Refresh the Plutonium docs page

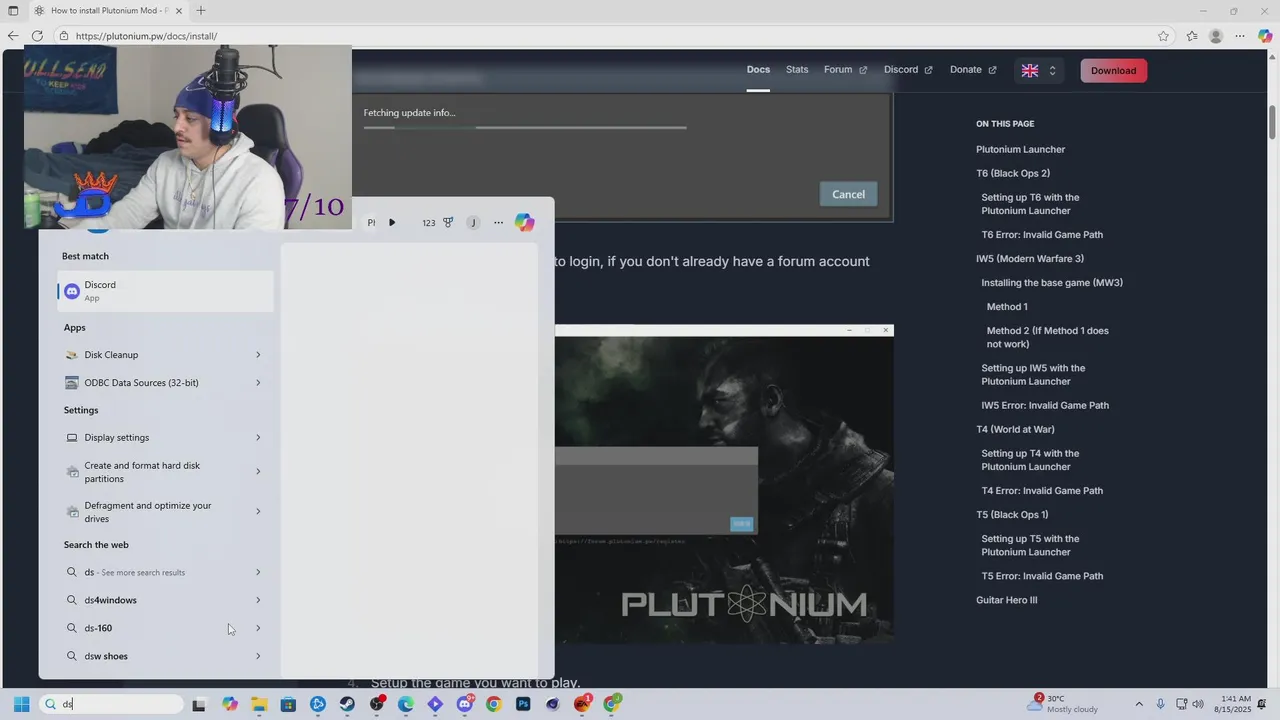click(x=37, y=36)
